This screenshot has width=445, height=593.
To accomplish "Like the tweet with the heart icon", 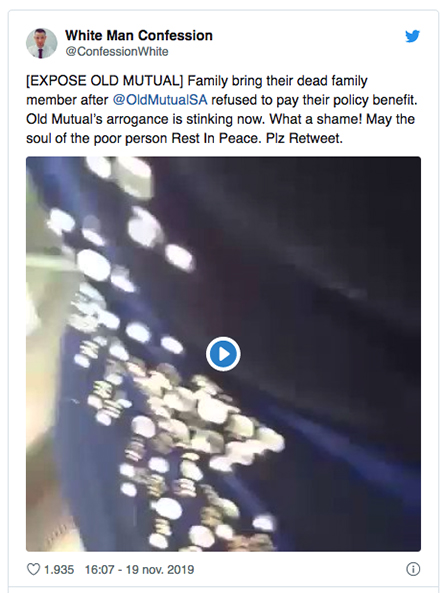I will [33, 569].
